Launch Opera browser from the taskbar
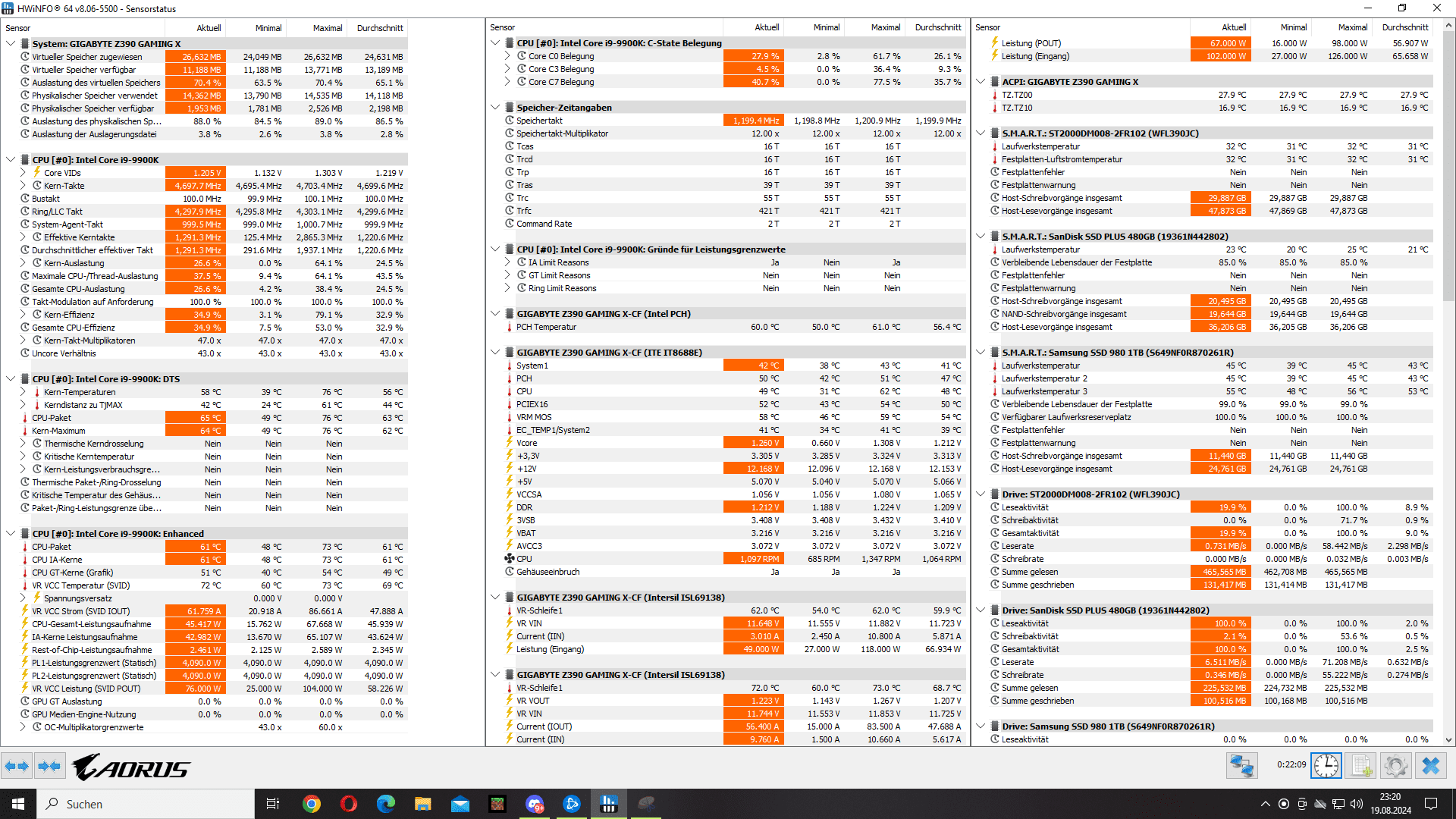The height and width of the screenshot is (819, 1456). (349, 804)
